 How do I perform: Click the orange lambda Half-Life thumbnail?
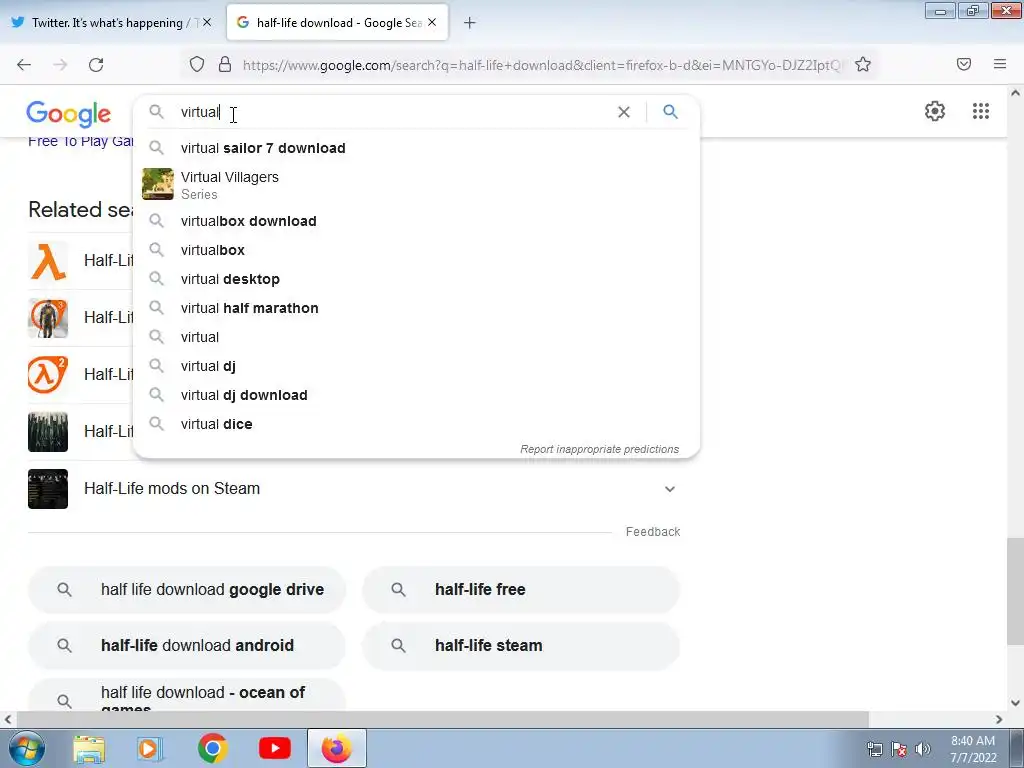coord(48,261)
